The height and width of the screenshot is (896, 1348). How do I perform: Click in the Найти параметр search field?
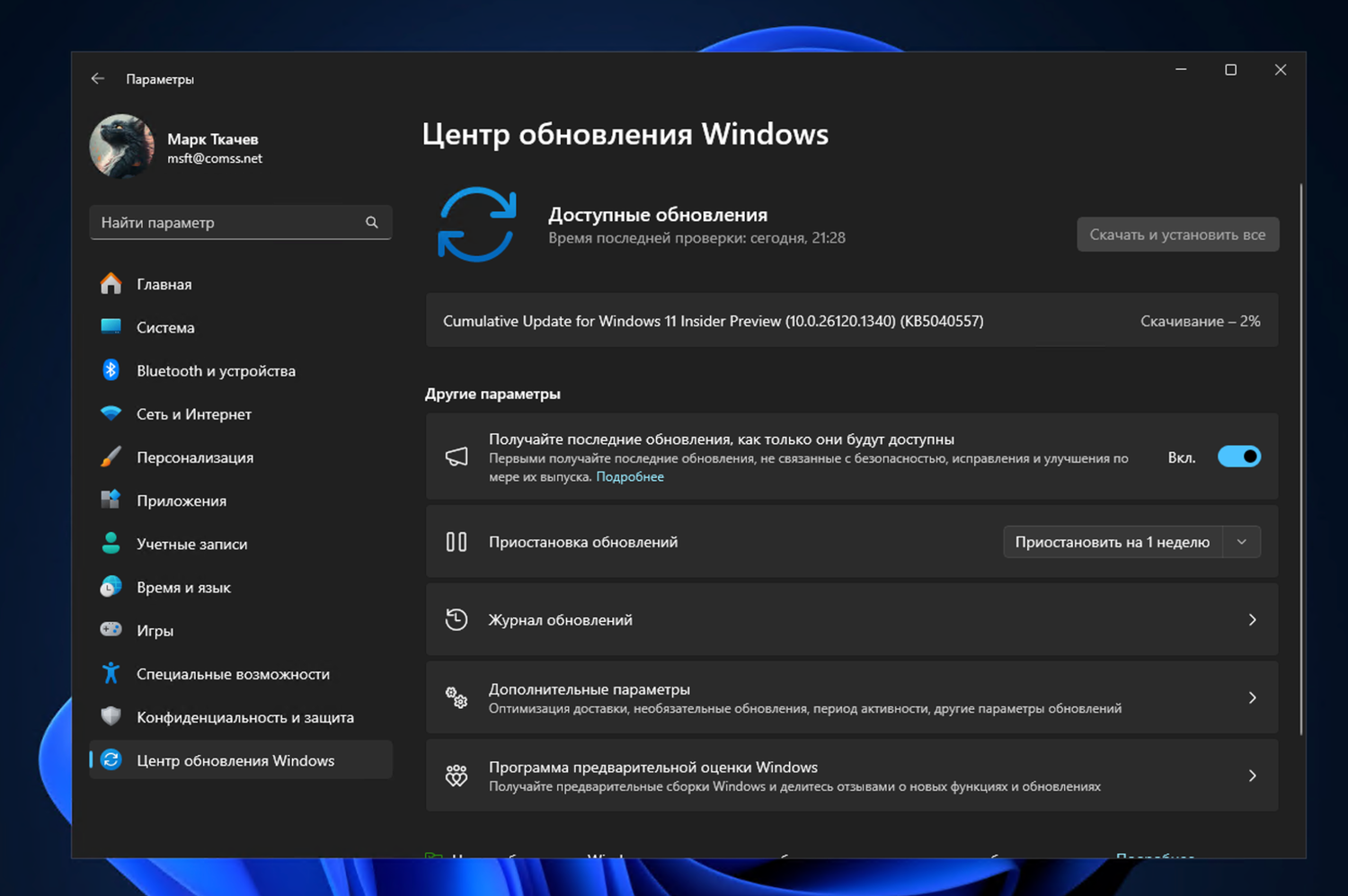[x=241, y=222]
